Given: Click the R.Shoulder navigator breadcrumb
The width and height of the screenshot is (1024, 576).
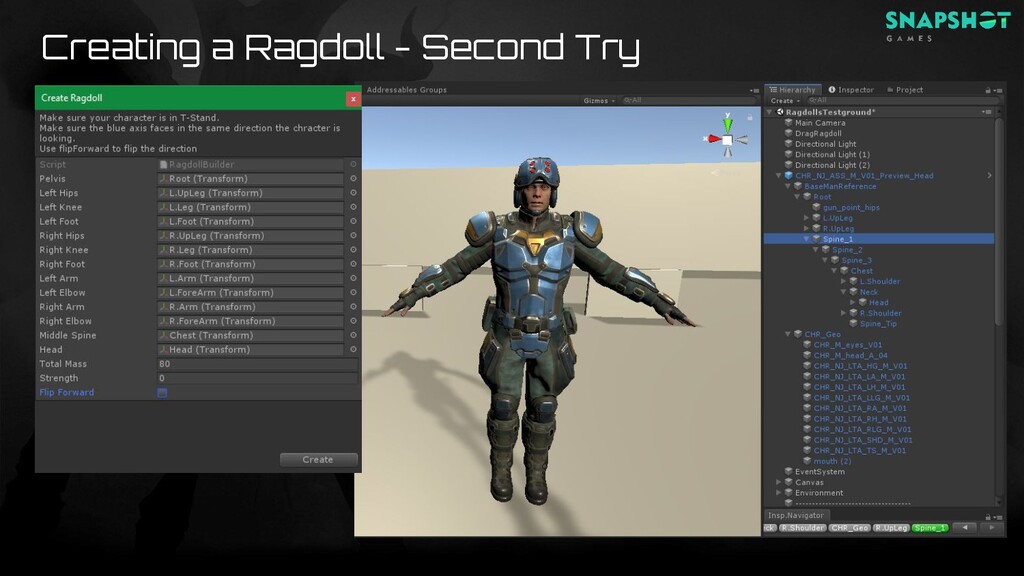Looking at the screenshot, I should click(x=802, y=528).
